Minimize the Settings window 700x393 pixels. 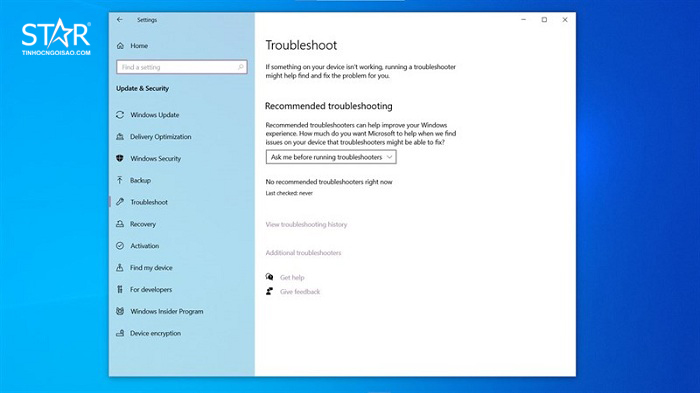tap(523, 20)
